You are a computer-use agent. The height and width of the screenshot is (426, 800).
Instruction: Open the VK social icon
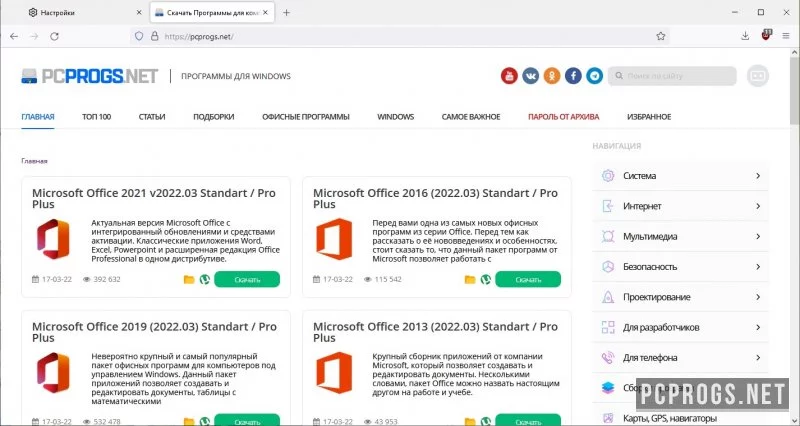[530, 76]
